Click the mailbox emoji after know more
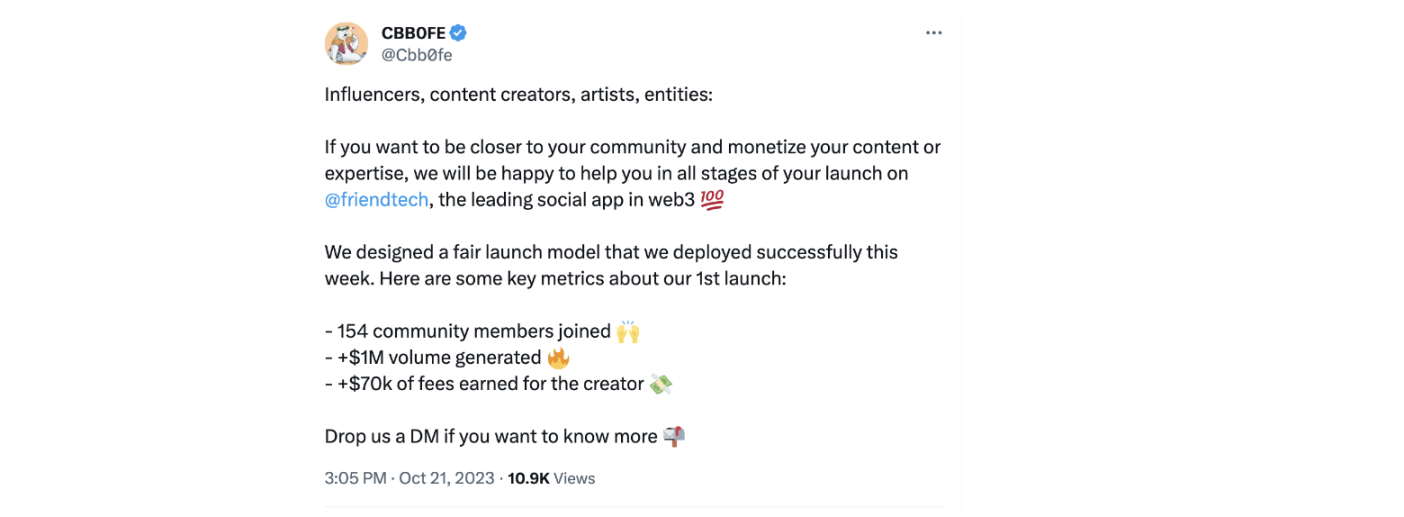This screenshot has width=1404, height=517. [x=674, y=436]
